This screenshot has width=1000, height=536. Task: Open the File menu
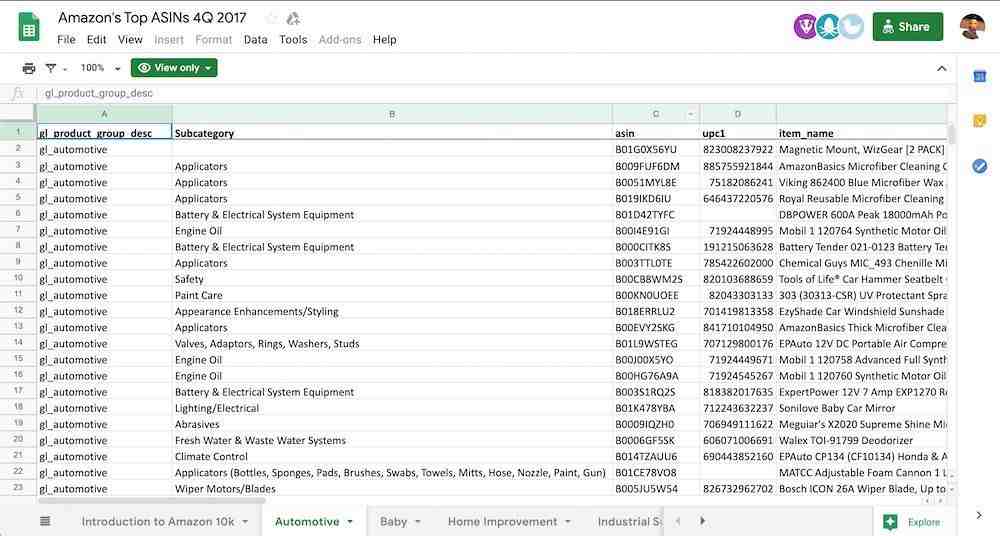click(x=66, y=40)
